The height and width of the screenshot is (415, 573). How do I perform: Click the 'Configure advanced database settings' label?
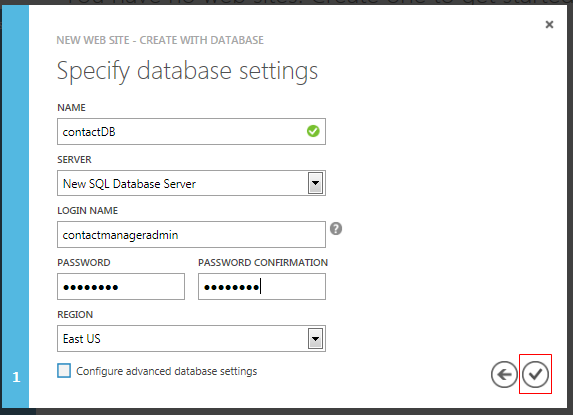tap(166, 371)
